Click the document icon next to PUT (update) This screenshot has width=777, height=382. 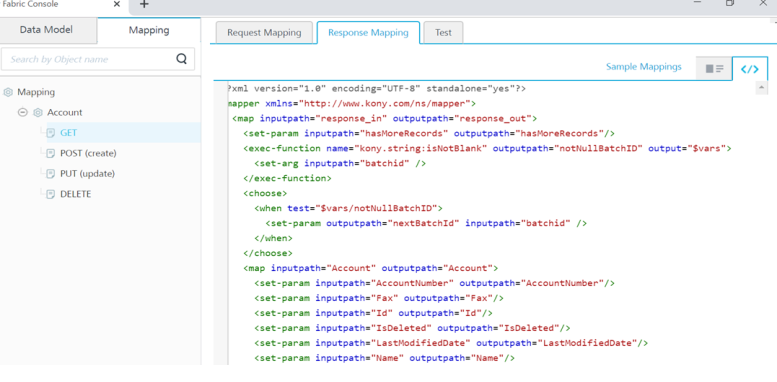(x=51, y=173)
